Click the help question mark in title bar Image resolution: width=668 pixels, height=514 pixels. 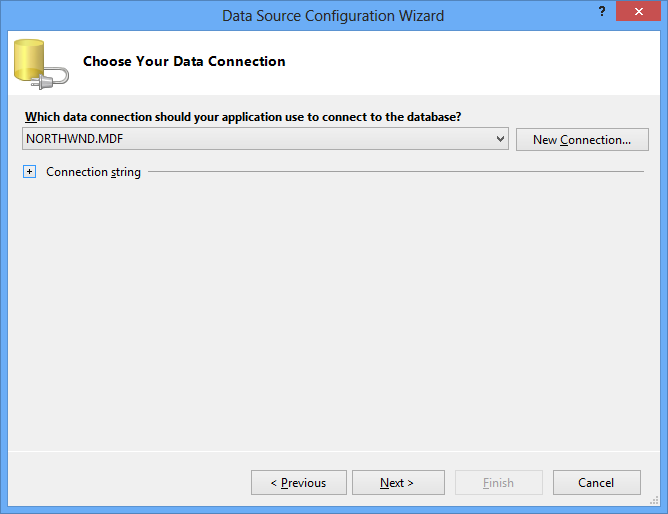(602, 12)
